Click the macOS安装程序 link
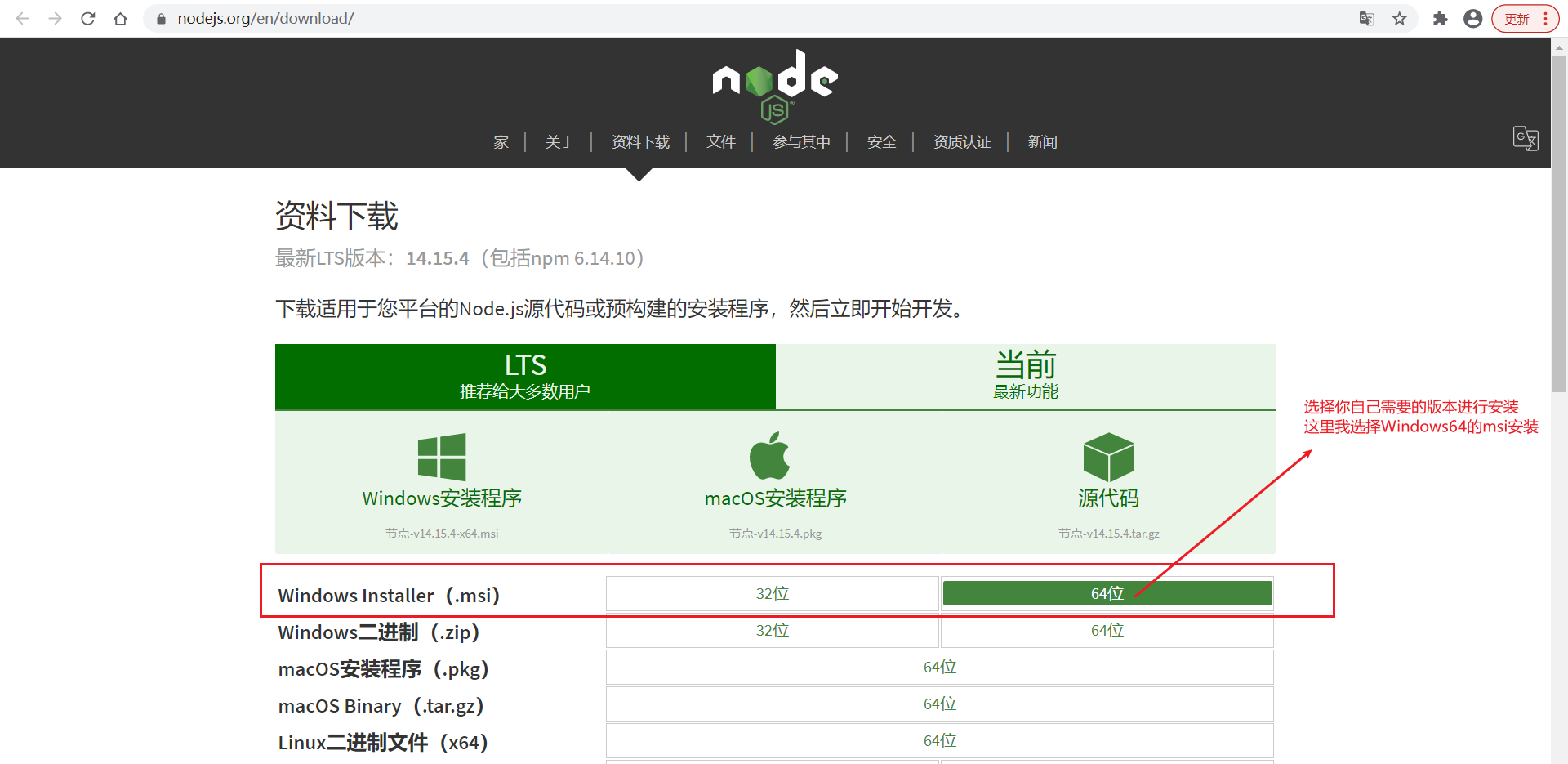 coord(776,498)
